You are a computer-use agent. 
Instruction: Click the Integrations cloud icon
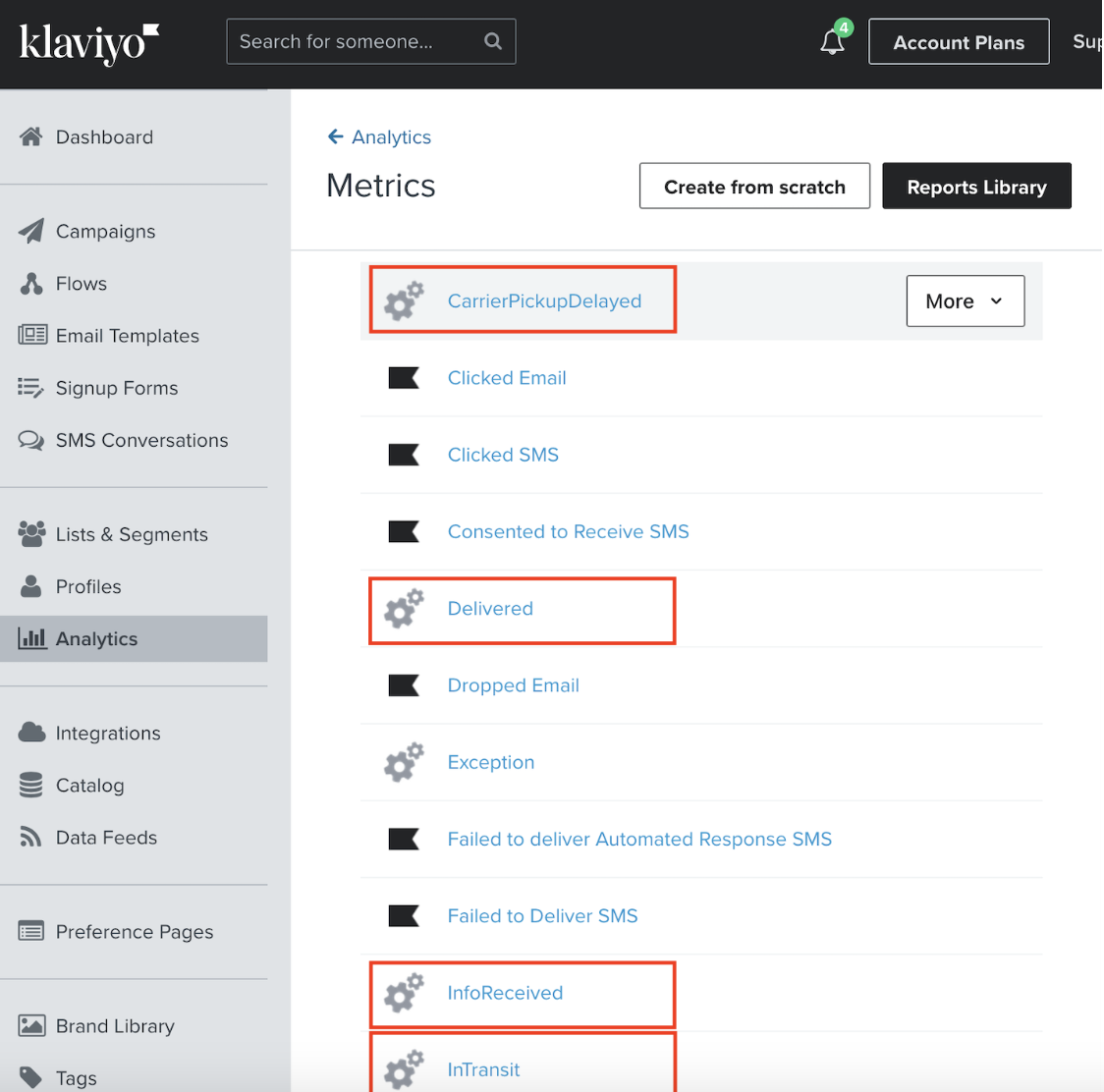pyautogui.click(x=31, y=733)
